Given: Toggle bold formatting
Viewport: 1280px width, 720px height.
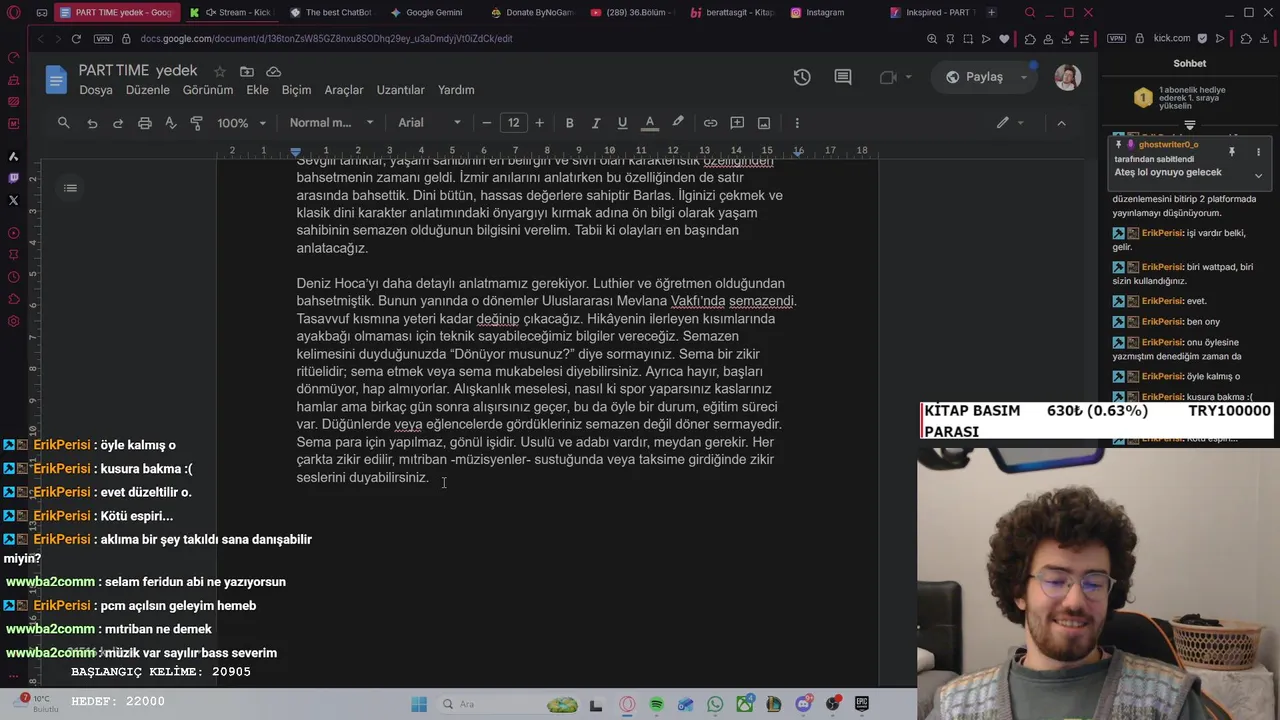Looking at the screenshot, I should (x=570, y=123).
